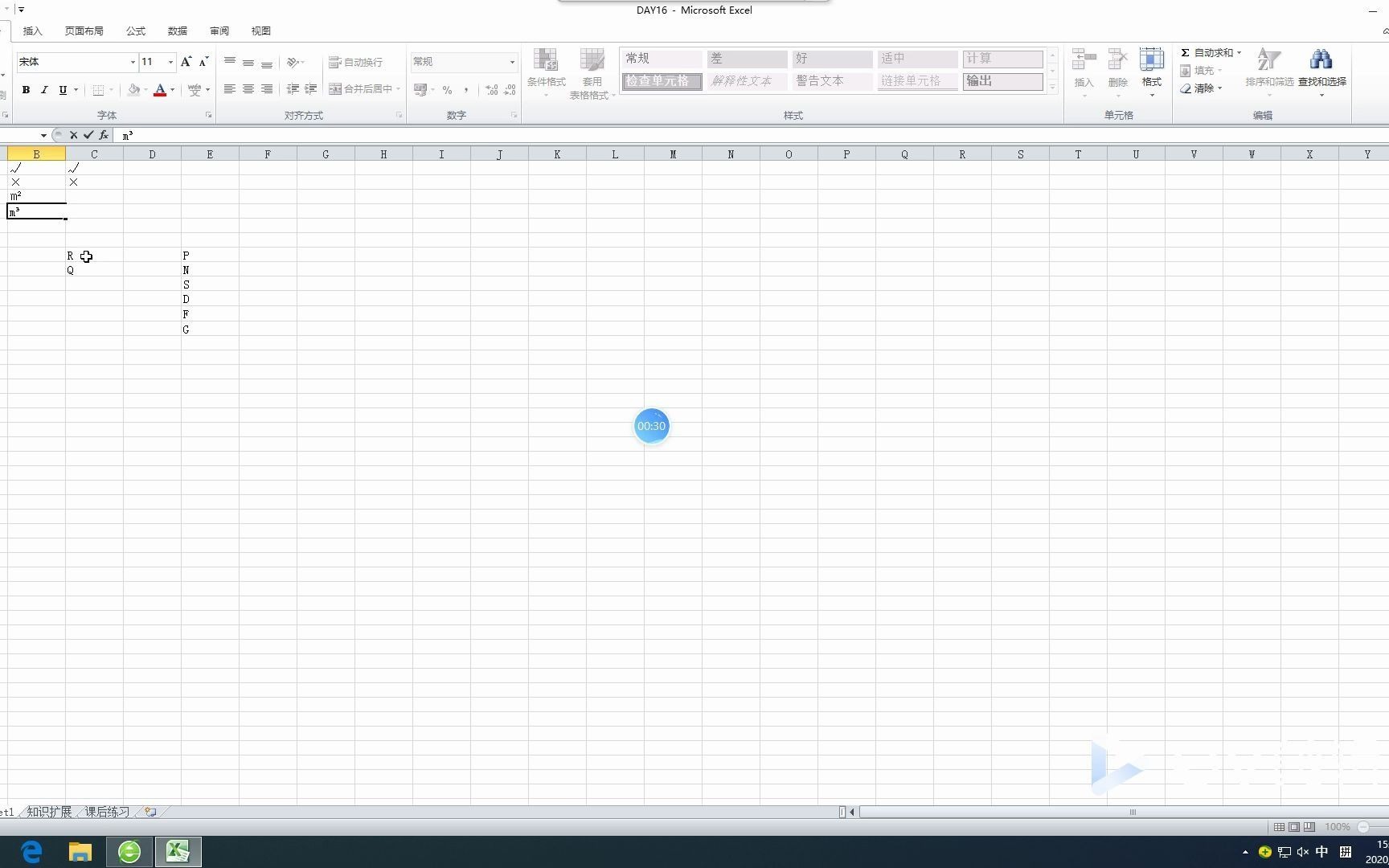Confirm formula bar entry checkmark

click(88, 136)
